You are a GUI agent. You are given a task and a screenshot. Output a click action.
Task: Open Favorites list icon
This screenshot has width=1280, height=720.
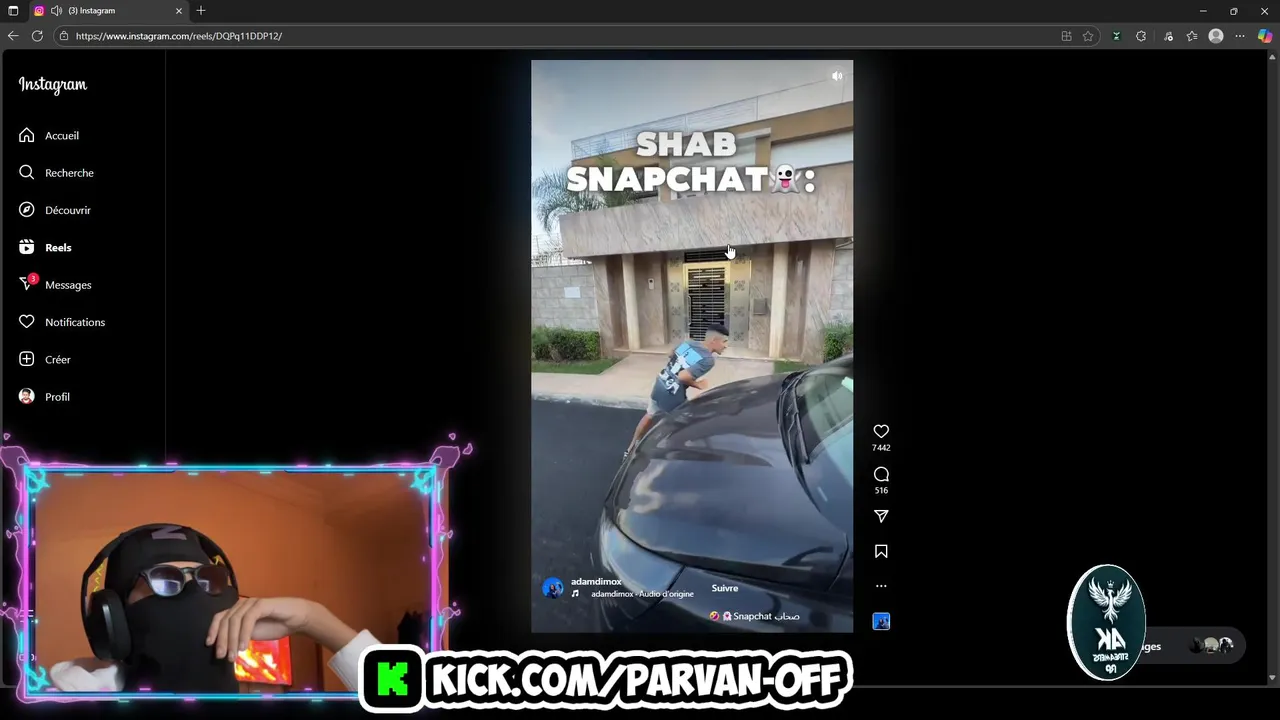(x=1192, y=36)
